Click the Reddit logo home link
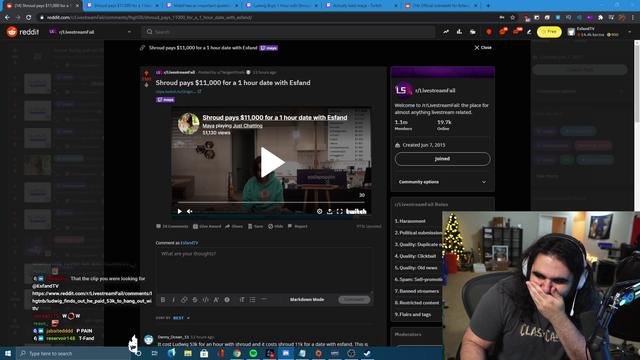This screenshot has height=360, width=640. click(x=23, y=32)
